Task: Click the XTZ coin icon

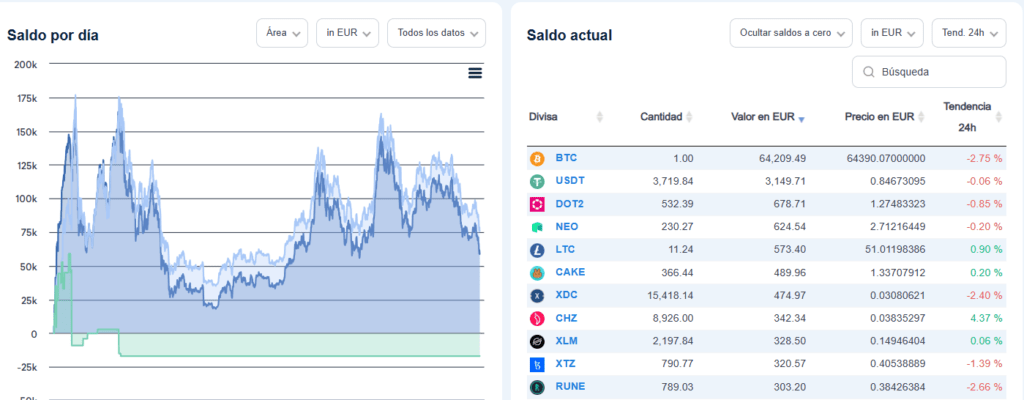Action: click(x=537, y=365)
